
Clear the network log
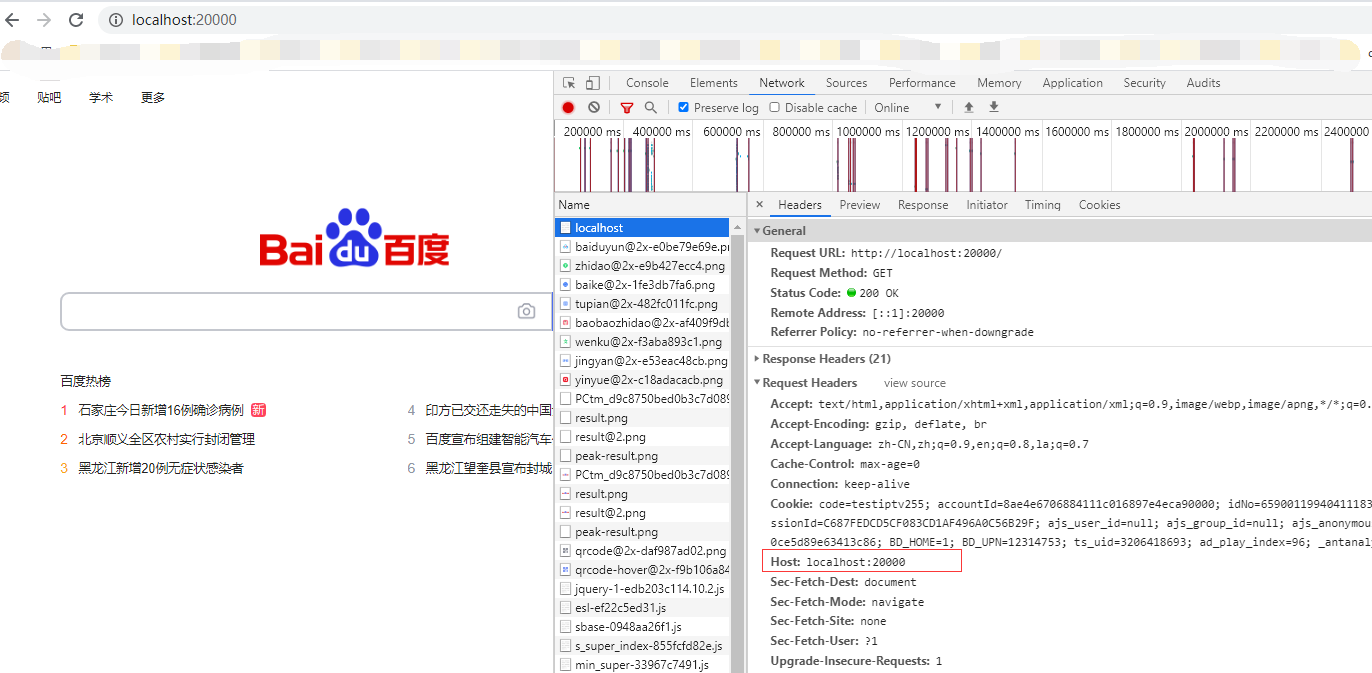(594, 107)
